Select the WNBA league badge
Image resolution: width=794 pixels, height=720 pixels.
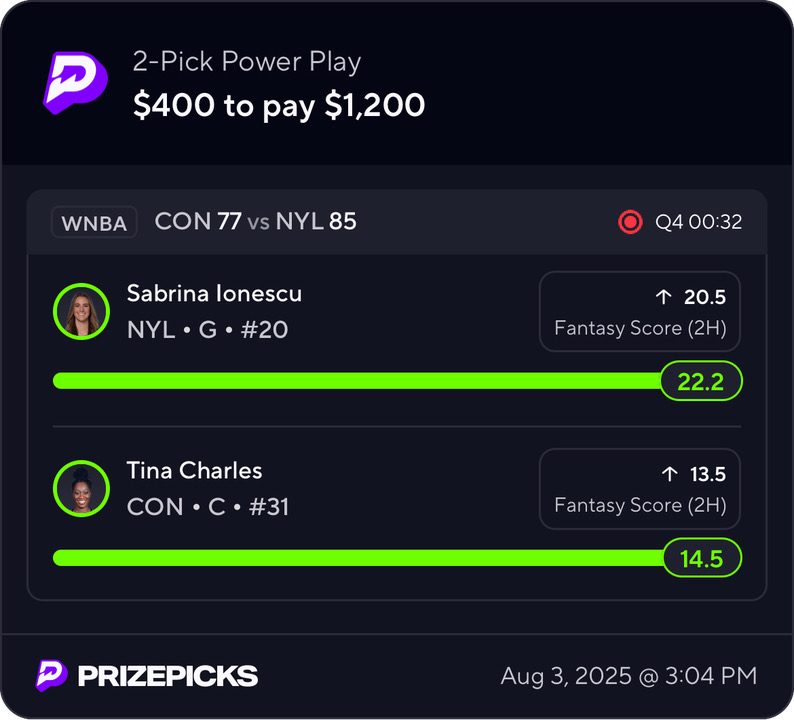[x=94, y=222]
